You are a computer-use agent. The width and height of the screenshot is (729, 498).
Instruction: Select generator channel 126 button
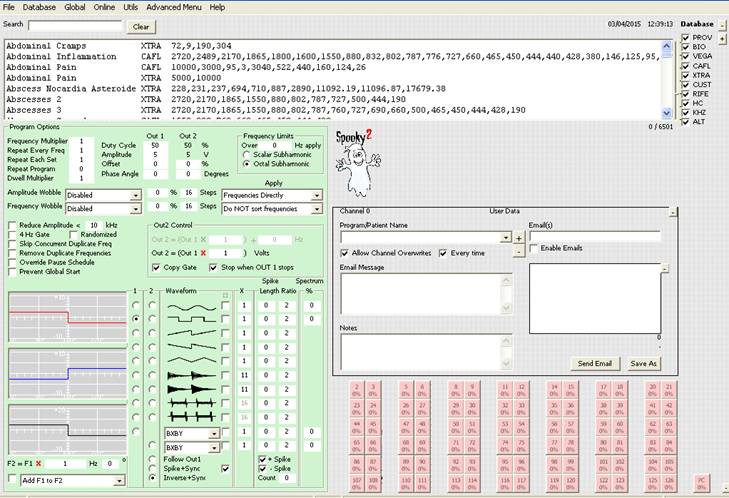tap(669, 484)
